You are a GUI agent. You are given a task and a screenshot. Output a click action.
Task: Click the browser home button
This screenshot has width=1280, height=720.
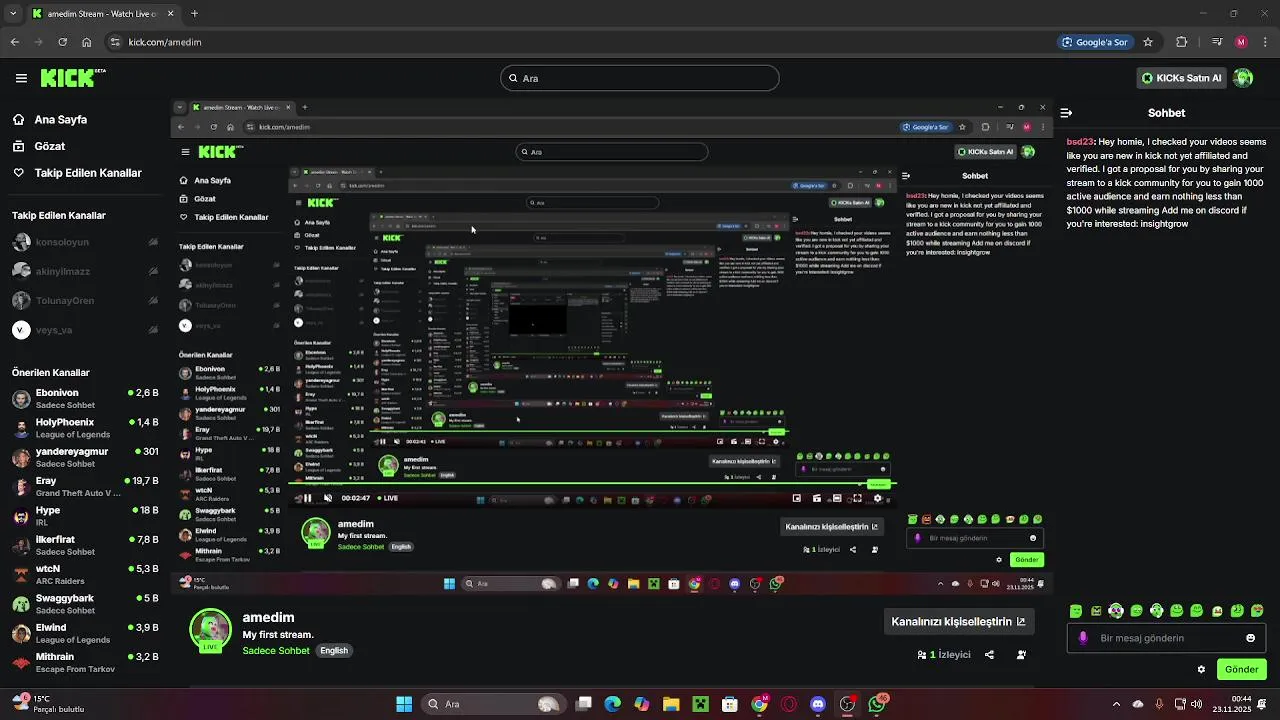click(x=87, y=42)
